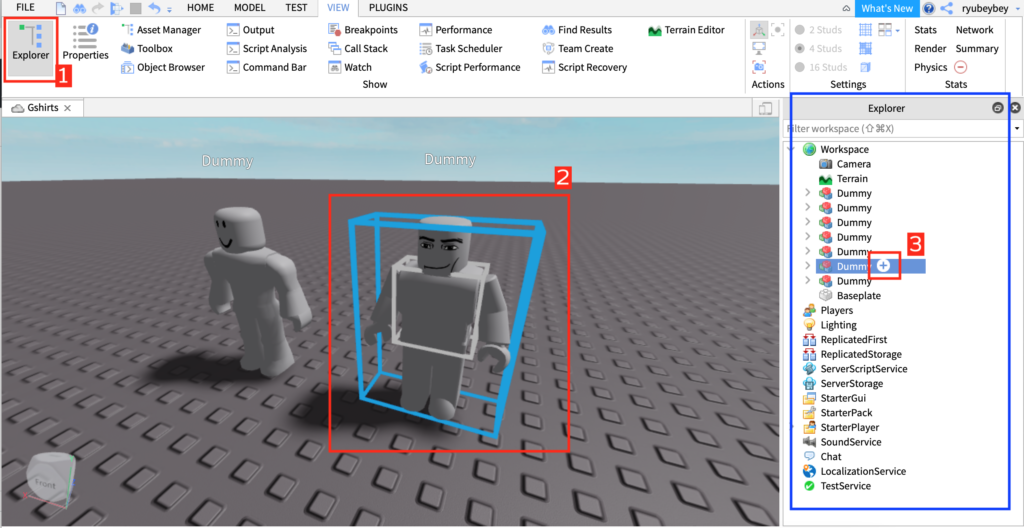This screenshot has width=1024, height=528.
Task: Open Script Recovery window
Action: 584,67
